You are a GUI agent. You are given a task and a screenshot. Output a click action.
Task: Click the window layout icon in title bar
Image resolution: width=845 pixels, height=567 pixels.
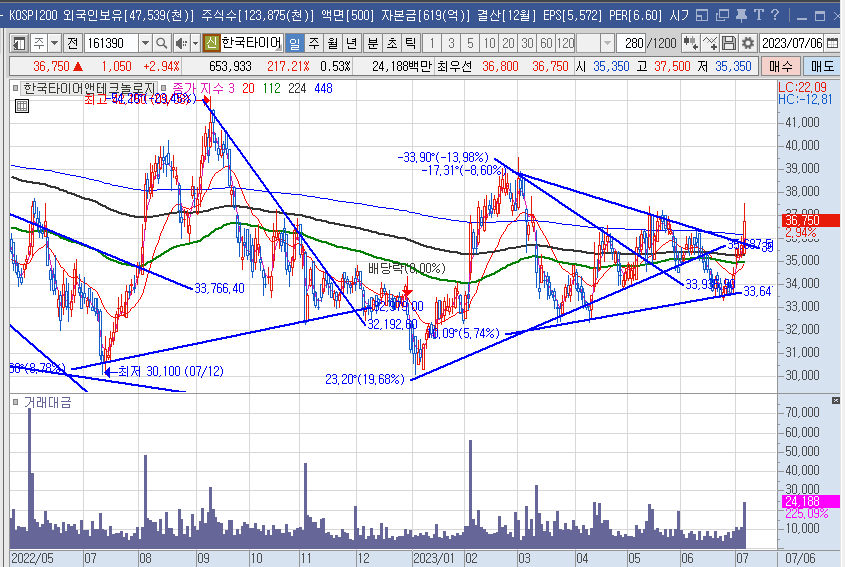pyautogui.click(x=702, y=15)
